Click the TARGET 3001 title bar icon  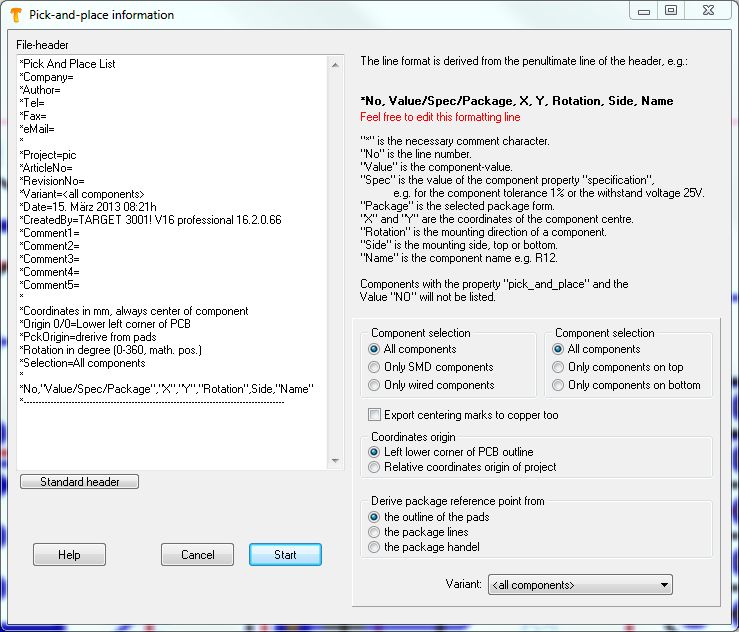click(x=15, y=15)
